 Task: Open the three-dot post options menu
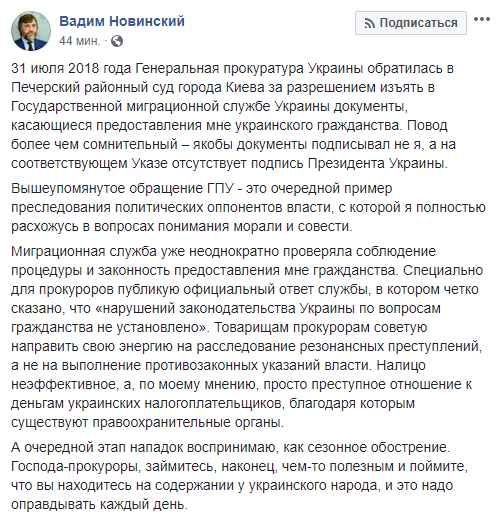coord(482,19)
